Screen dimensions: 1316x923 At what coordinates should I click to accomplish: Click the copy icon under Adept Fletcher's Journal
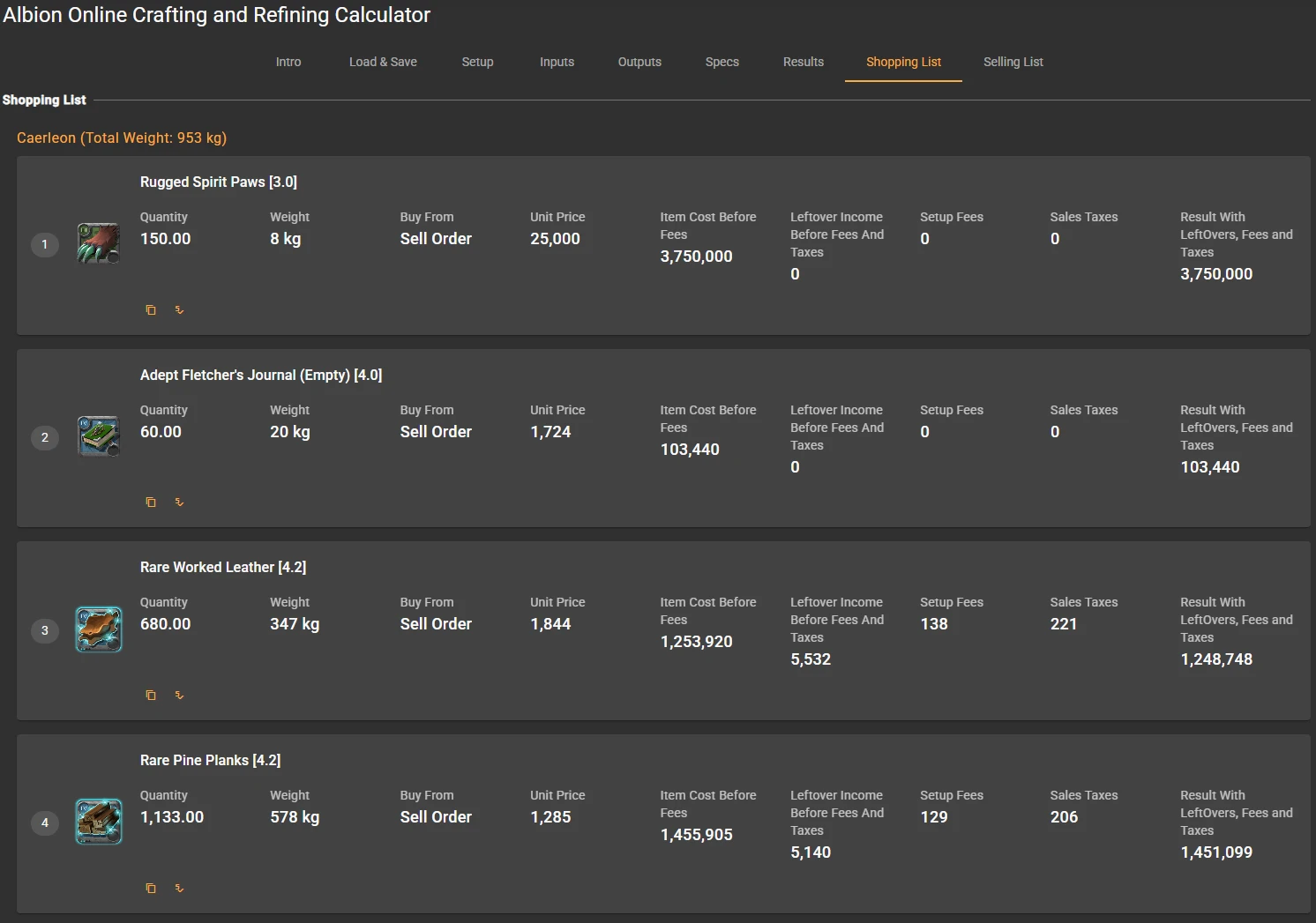(151, 502)
